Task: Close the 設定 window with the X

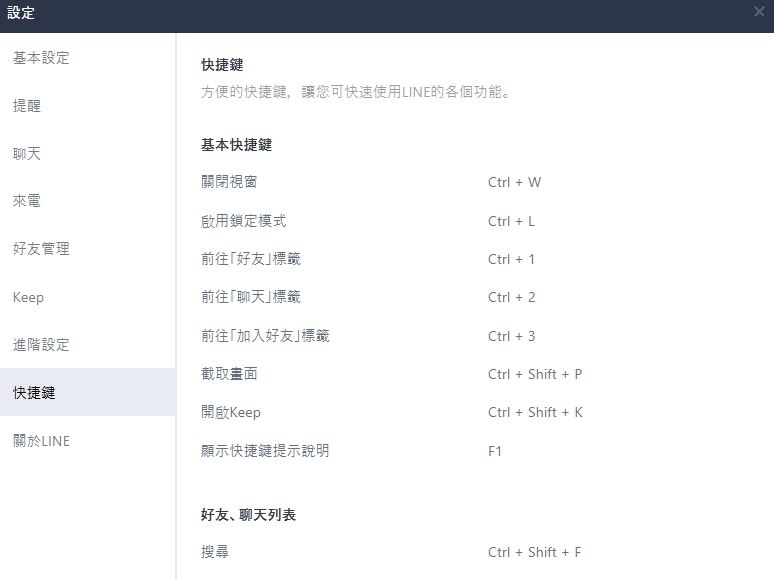Action: point(759,12)
